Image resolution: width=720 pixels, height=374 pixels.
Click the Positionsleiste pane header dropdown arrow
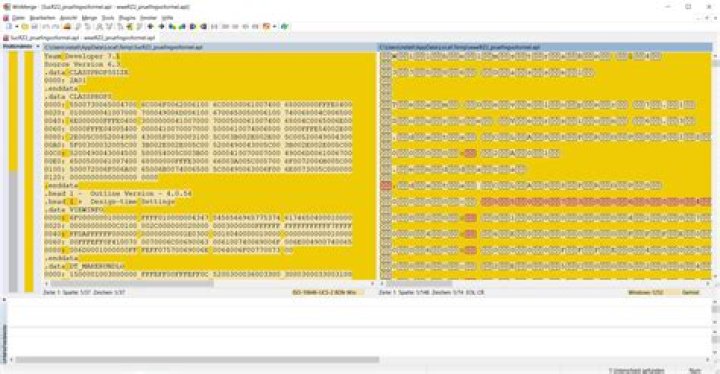38,47
